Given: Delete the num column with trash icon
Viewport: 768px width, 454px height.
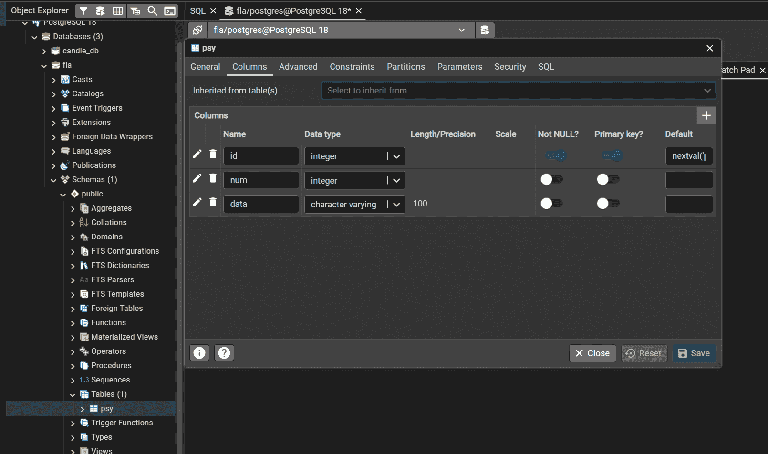Looking at the screenshot, I should (213, 178).
